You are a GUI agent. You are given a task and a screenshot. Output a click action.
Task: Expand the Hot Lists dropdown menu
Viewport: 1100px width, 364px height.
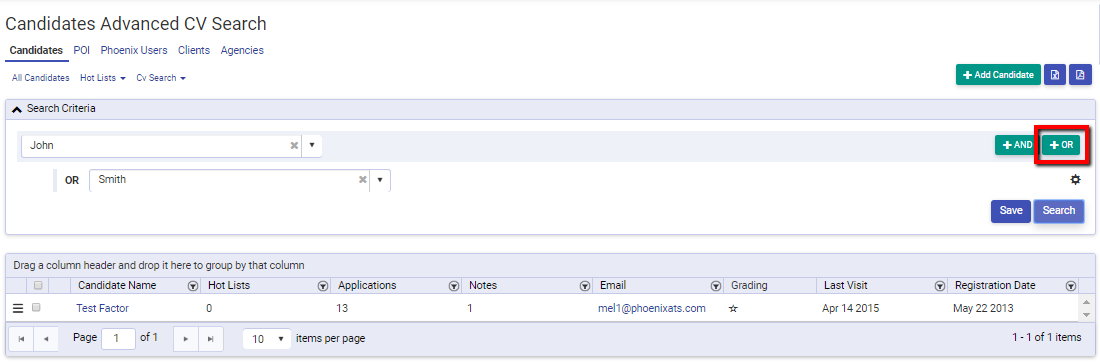tap(102, 78)
